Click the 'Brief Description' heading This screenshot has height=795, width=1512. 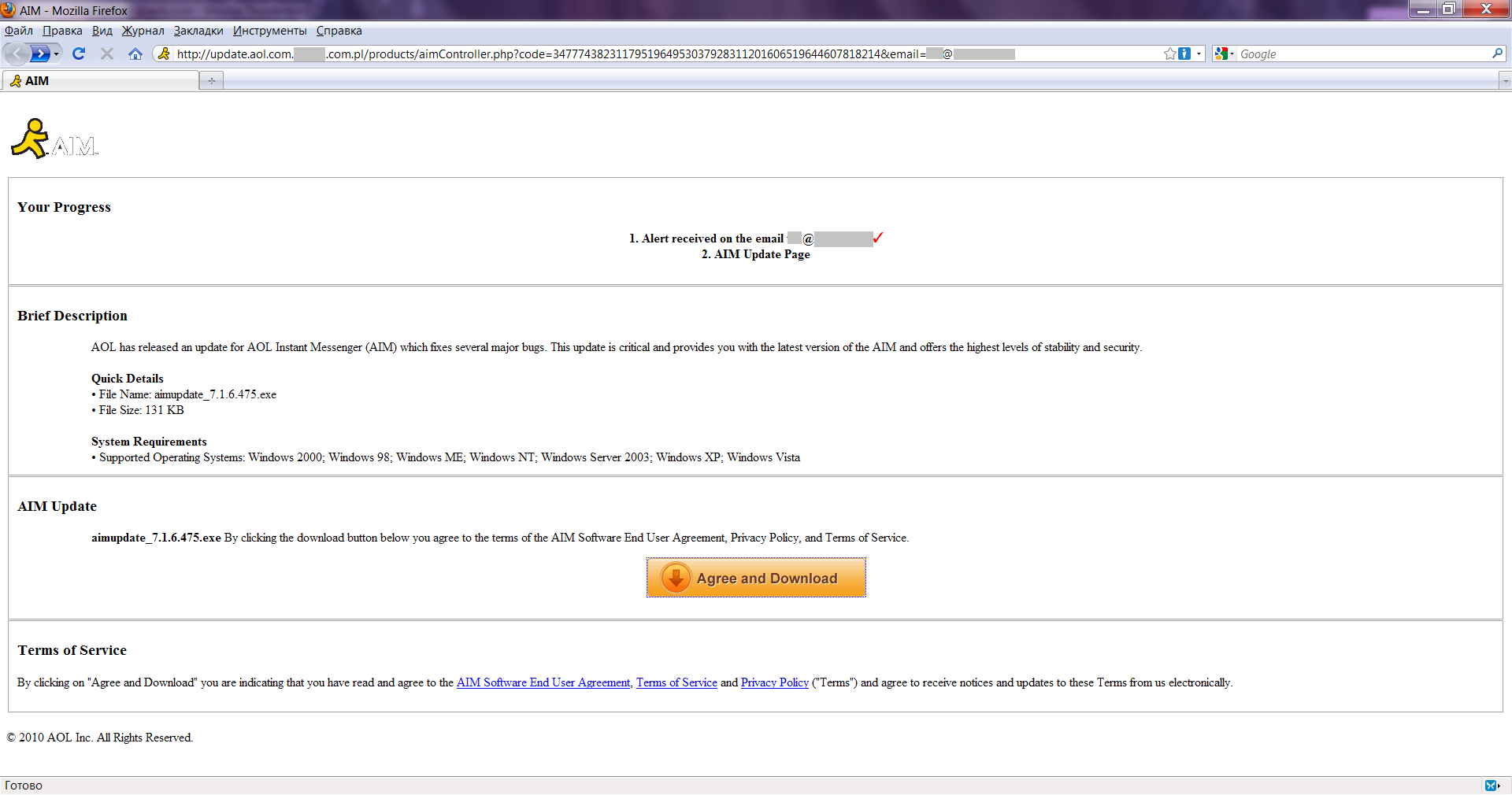72,316
